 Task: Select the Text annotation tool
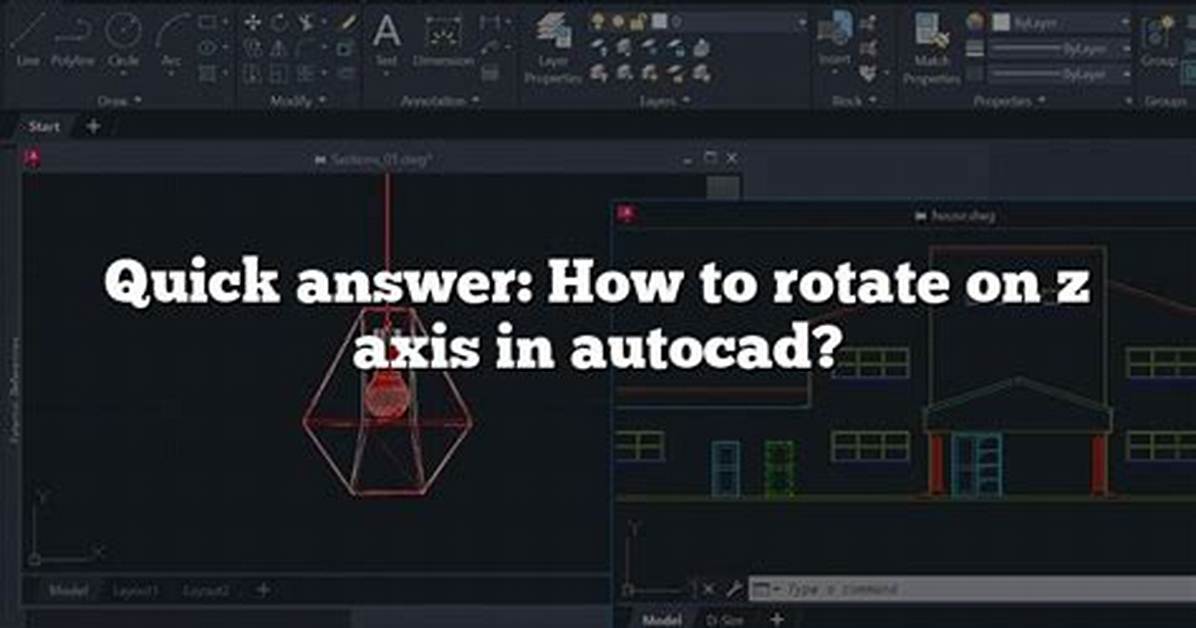(x=387, y=38)
